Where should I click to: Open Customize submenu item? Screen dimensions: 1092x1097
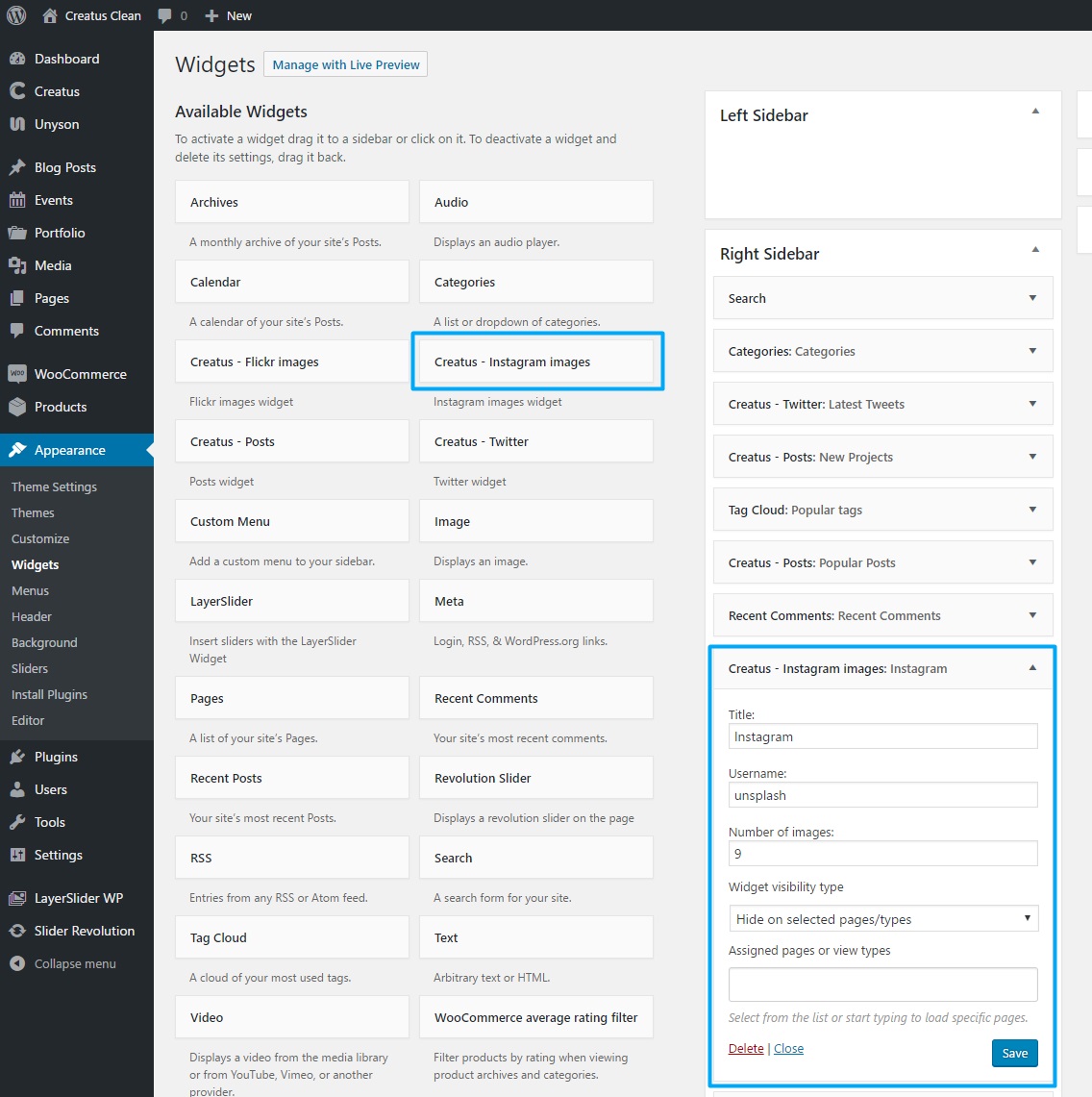pyautogui.click(x=40, y=538)
